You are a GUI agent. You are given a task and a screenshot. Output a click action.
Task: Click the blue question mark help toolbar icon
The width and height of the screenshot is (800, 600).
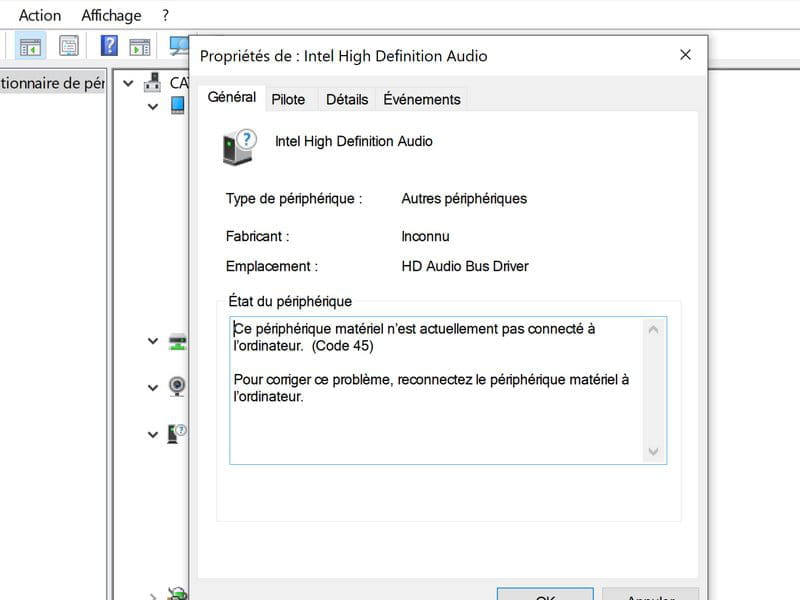pos(109,46)
